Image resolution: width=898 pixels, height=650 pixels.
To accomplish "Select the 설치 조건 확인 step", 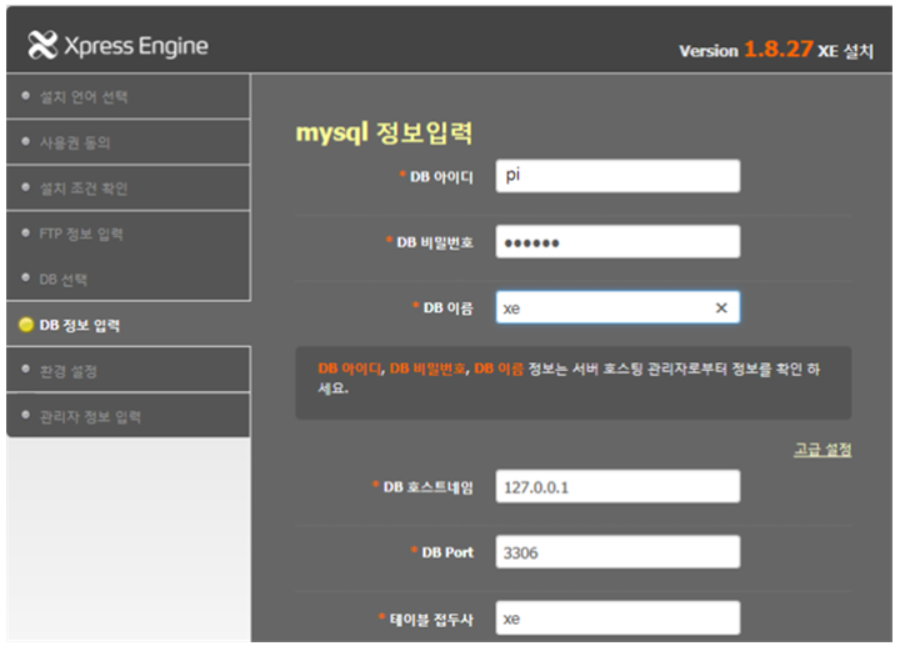I will point(128,188).
